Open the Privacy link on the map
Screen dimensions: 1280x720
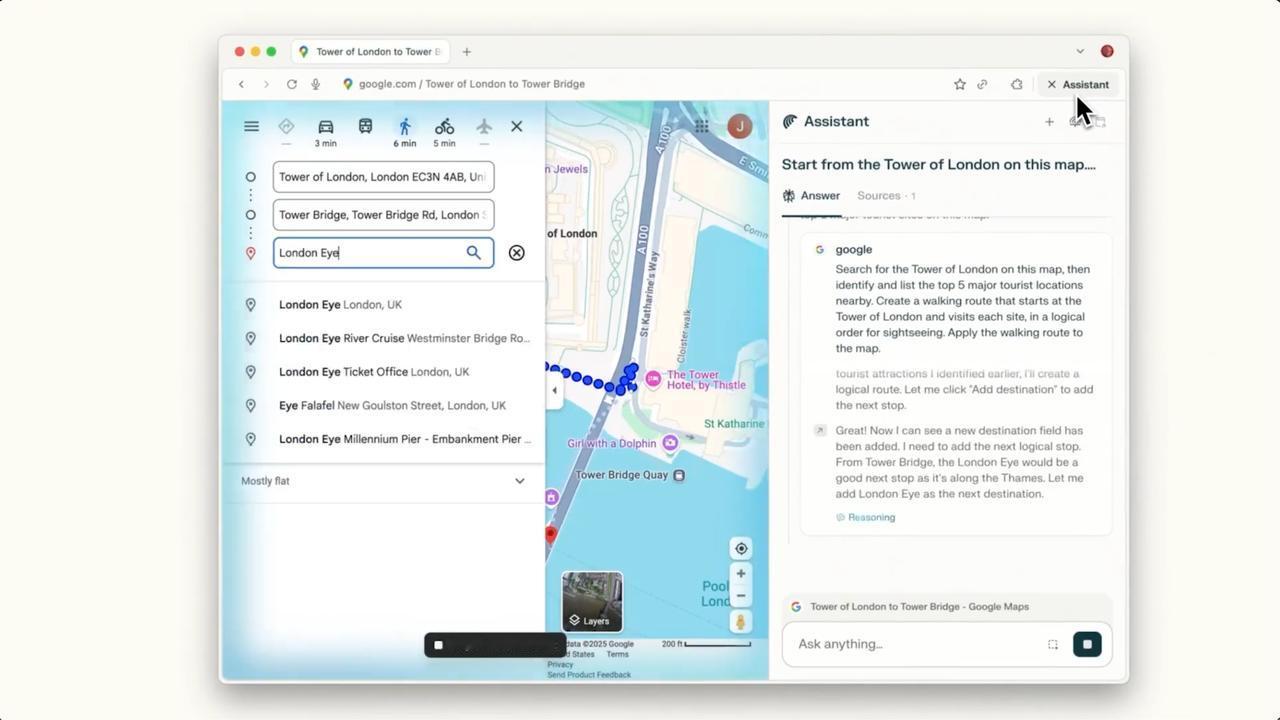click(560, 664)
